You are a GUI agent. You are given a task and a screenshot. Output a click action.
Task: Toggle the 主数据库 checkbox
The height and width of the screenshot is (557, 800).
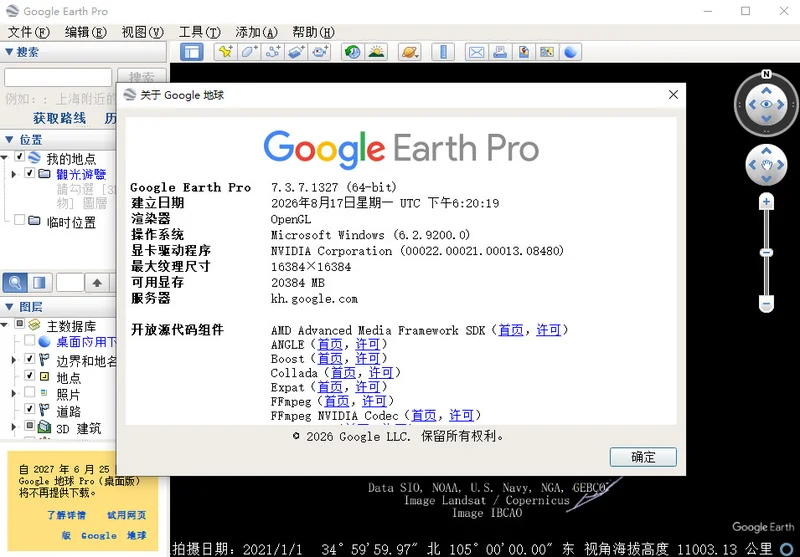tap(19, 323)
